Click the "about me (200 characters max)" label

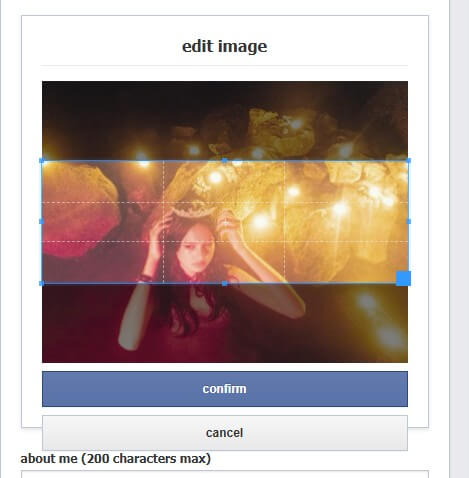pos(116,459)
